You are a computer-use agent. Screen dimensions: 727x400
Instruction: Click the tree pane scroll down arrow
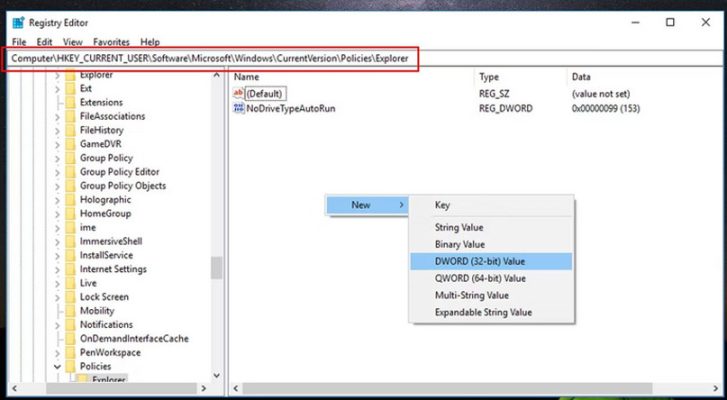tap(216, 375)
